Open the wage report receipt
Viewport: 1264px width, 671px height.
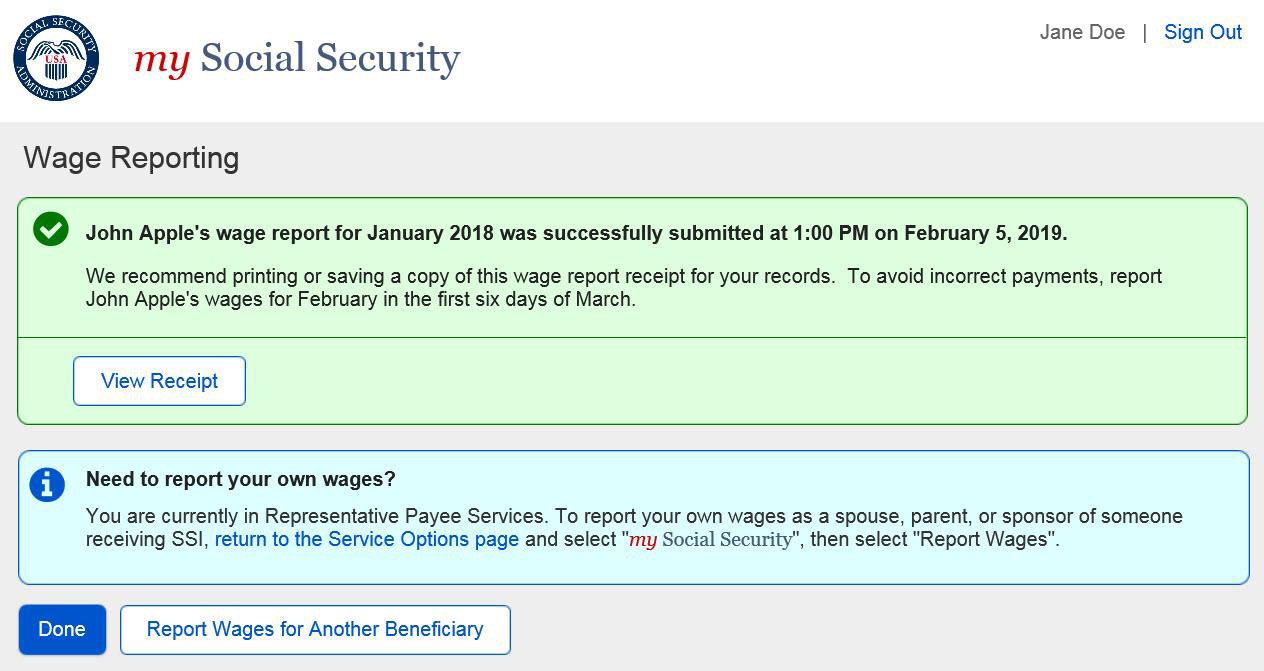(x=159, y=381)
